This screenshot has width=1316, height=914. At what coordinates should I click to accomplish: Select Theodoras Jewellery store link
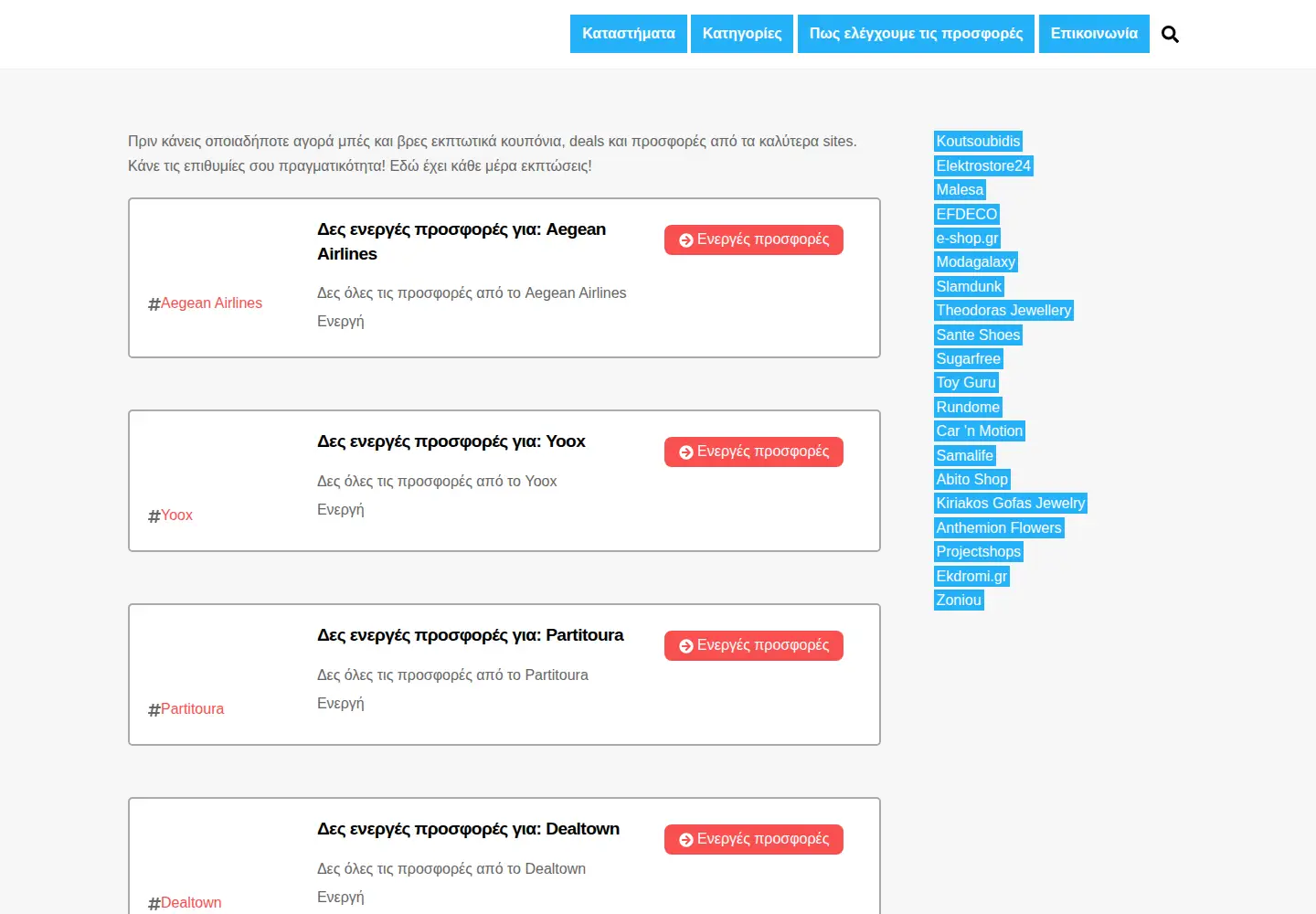(x=1003, y=310)
